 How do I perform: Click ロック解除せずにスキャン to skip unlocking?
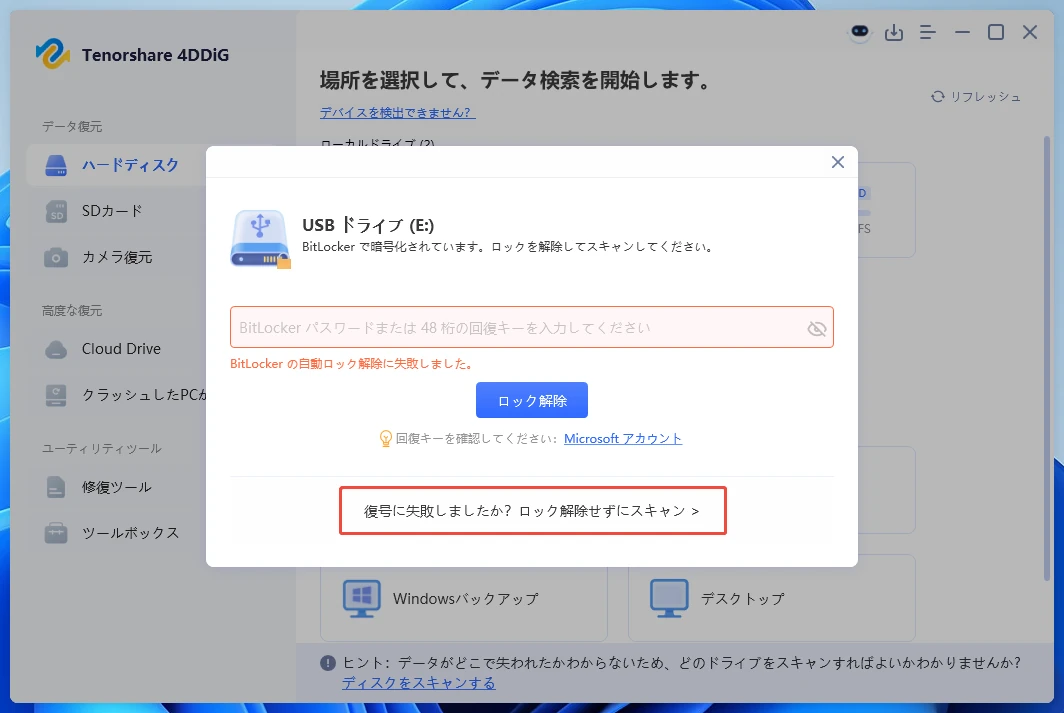tap(532, 510)
